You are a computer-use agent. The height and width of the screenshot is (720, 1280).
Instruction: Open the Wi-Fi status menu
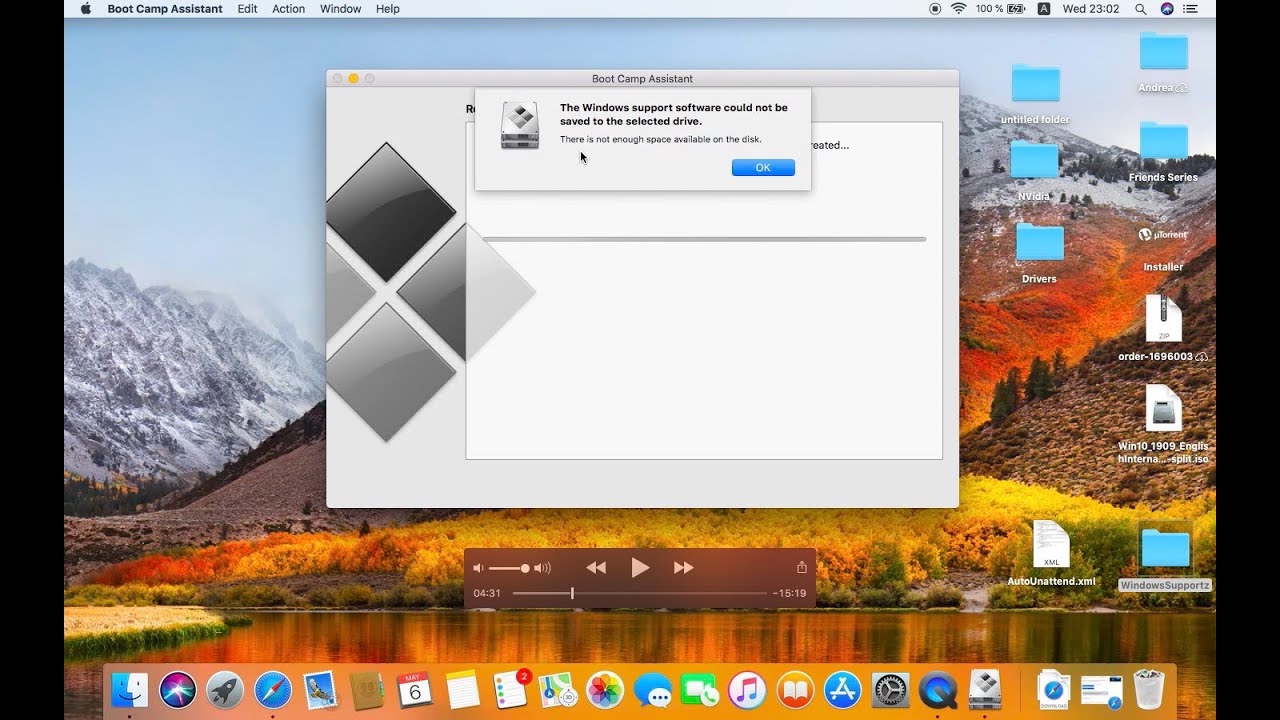[958, 9]
